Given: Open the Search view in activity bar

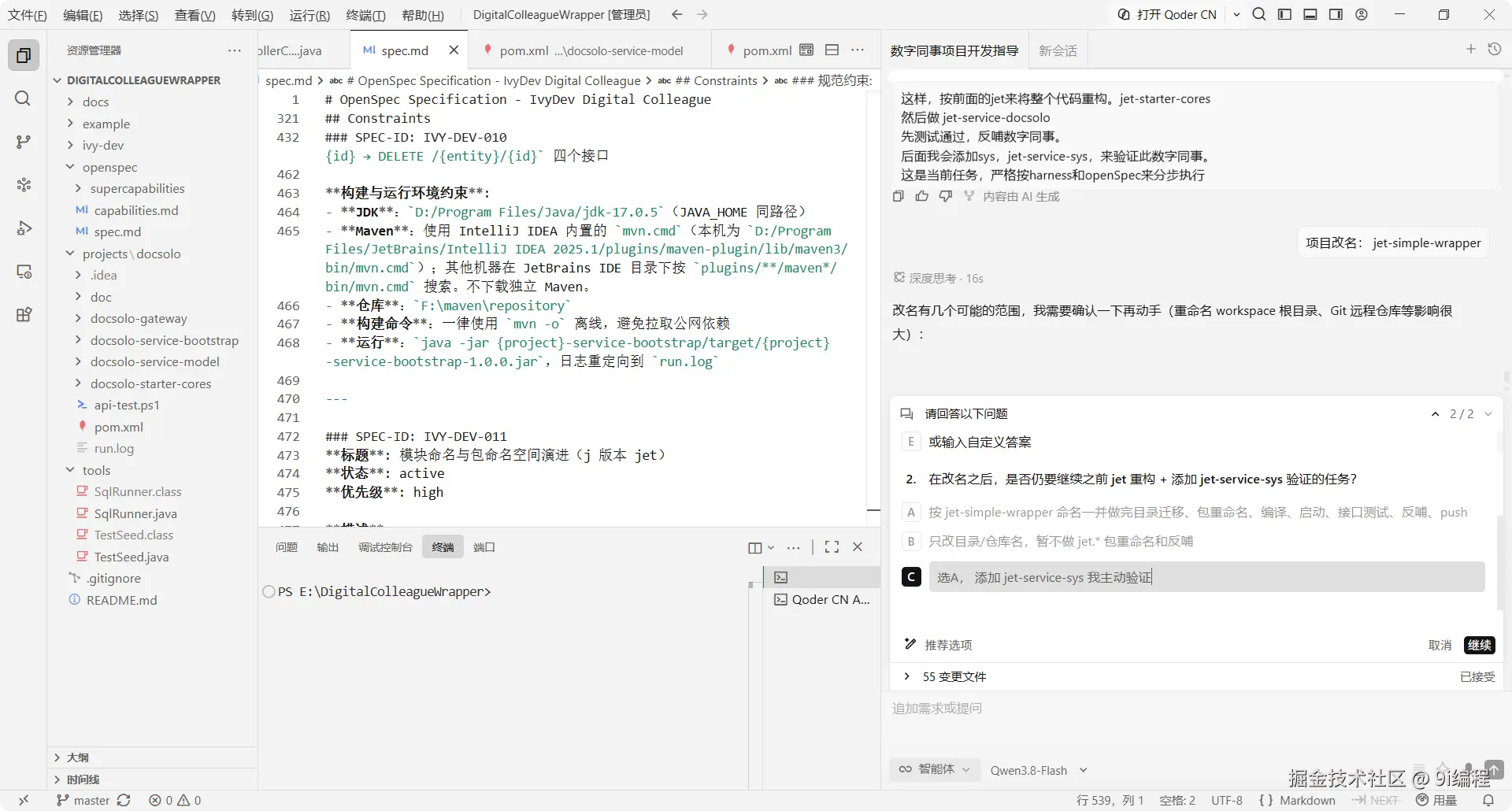Looking at the screenshot, I should (x=24, y=98).
